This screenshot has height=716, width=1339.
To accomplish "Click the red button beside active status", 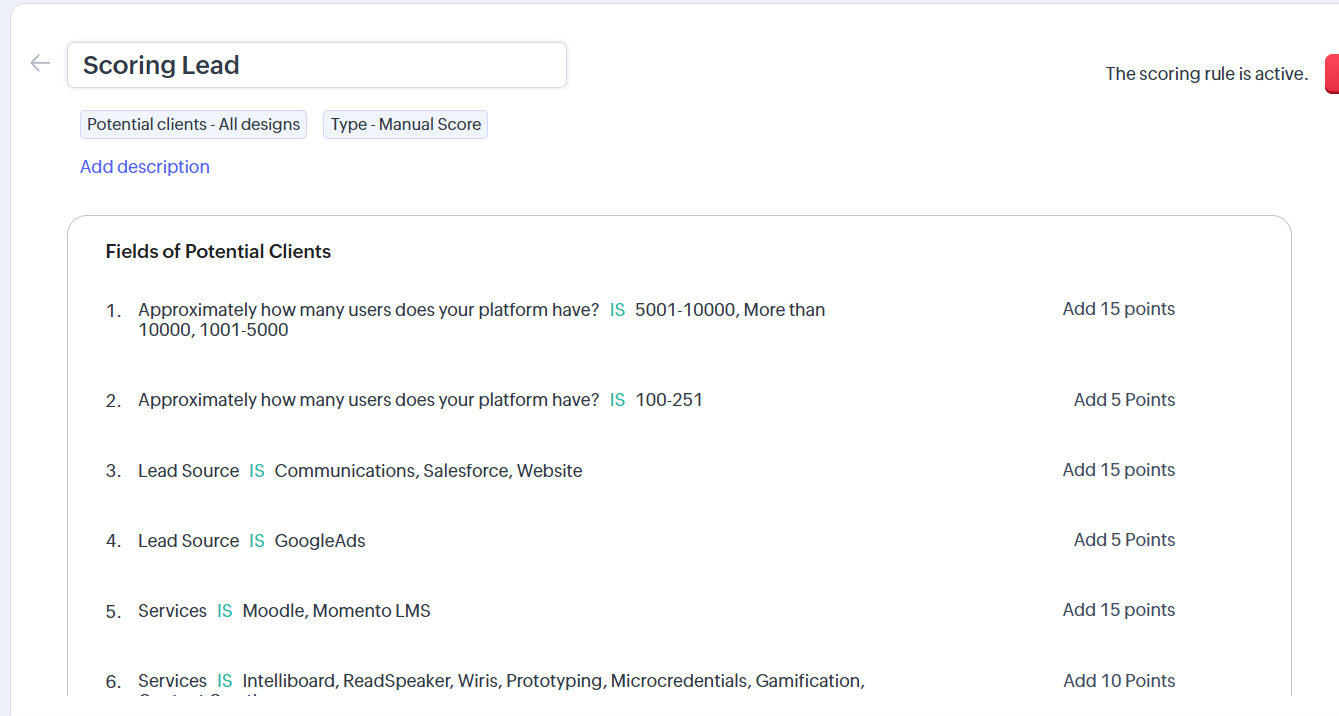I will point(1331,74).
